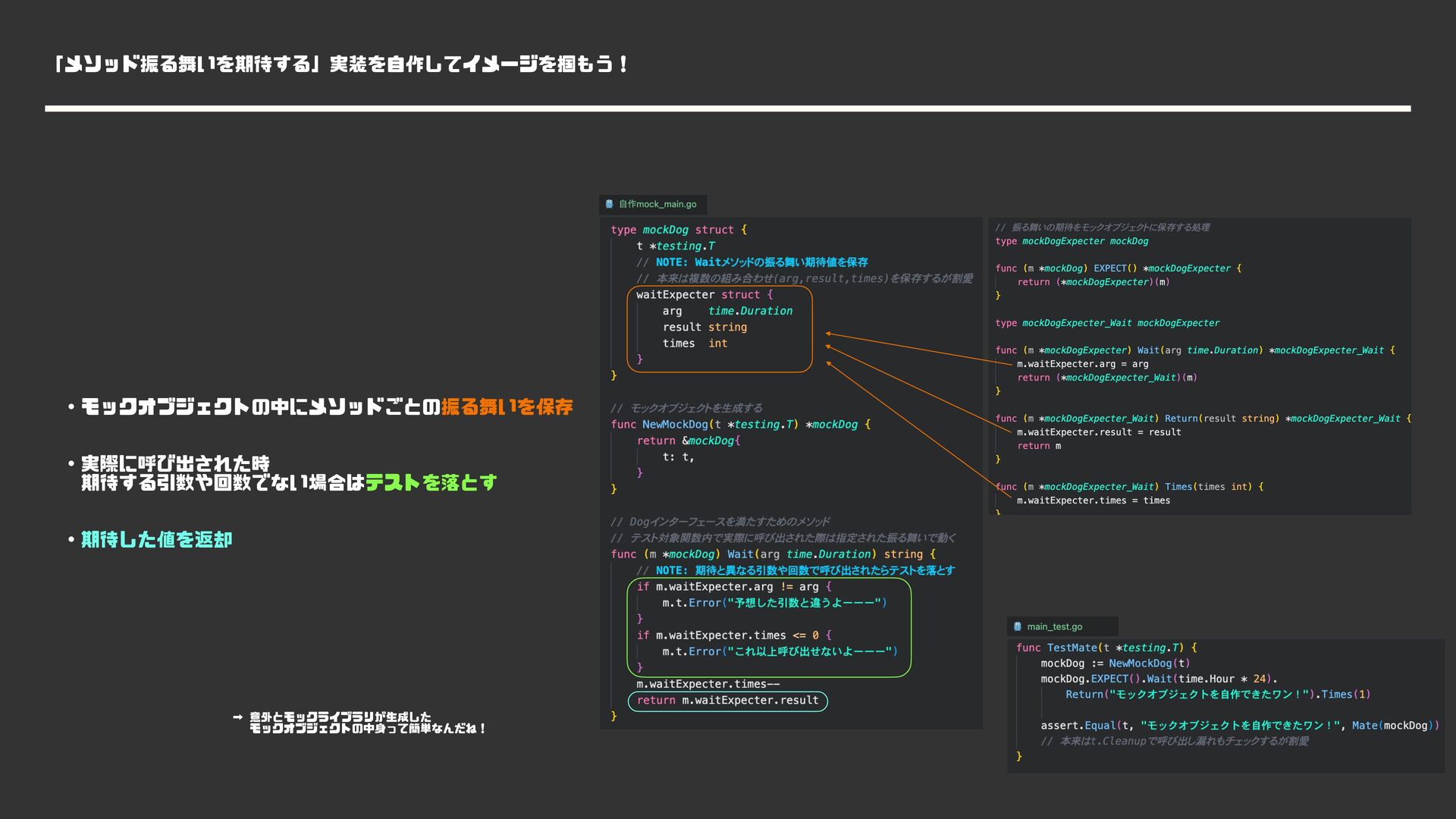Click comment 本来はt.Cleanupで呼び出し漏れもチェック
This screenshot has width=1456, height=819.
tap(1174, 741)
